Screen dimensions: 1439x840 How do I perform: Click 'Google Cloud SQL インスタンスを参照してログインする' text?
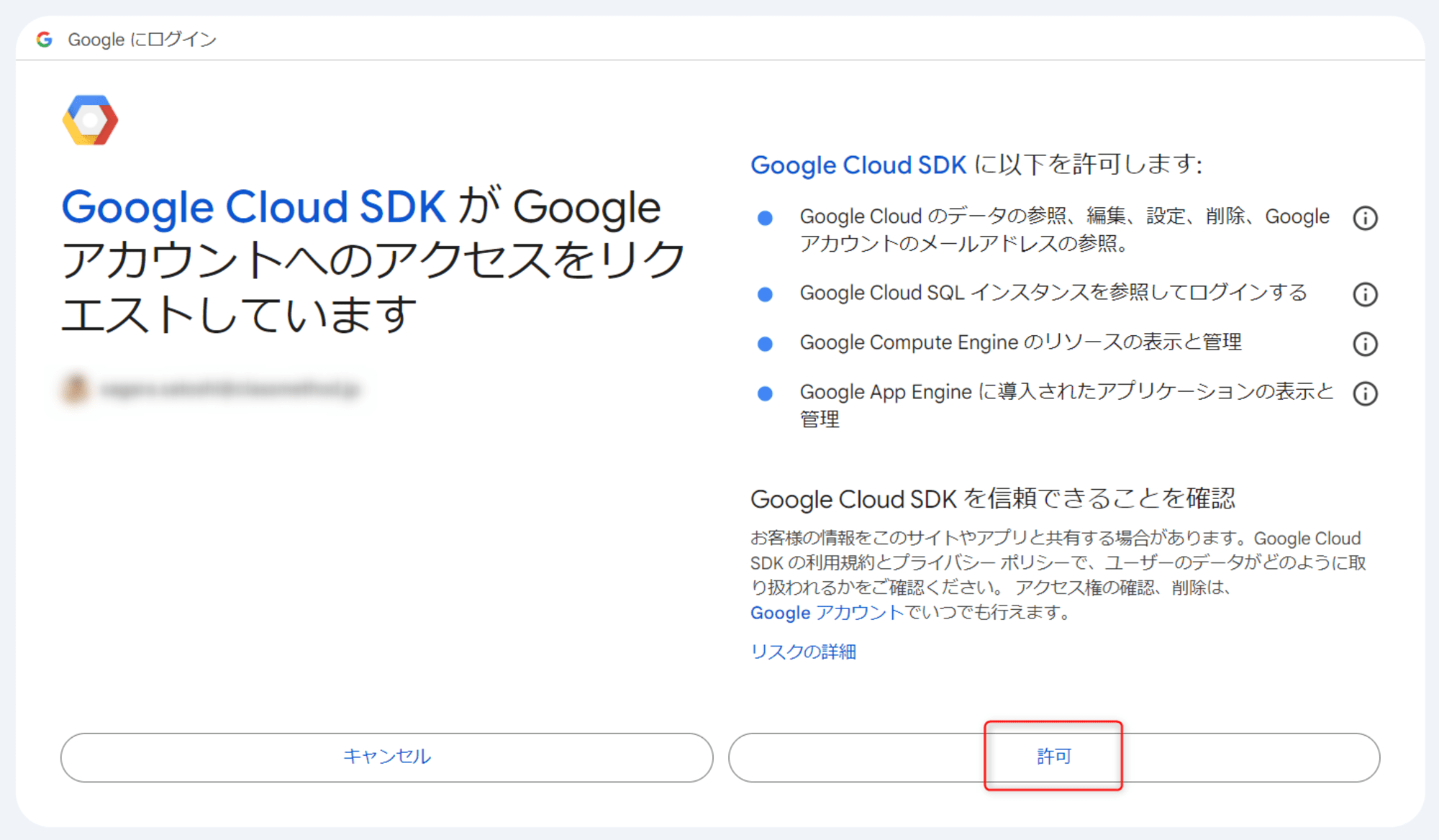tap(1053, 293)
